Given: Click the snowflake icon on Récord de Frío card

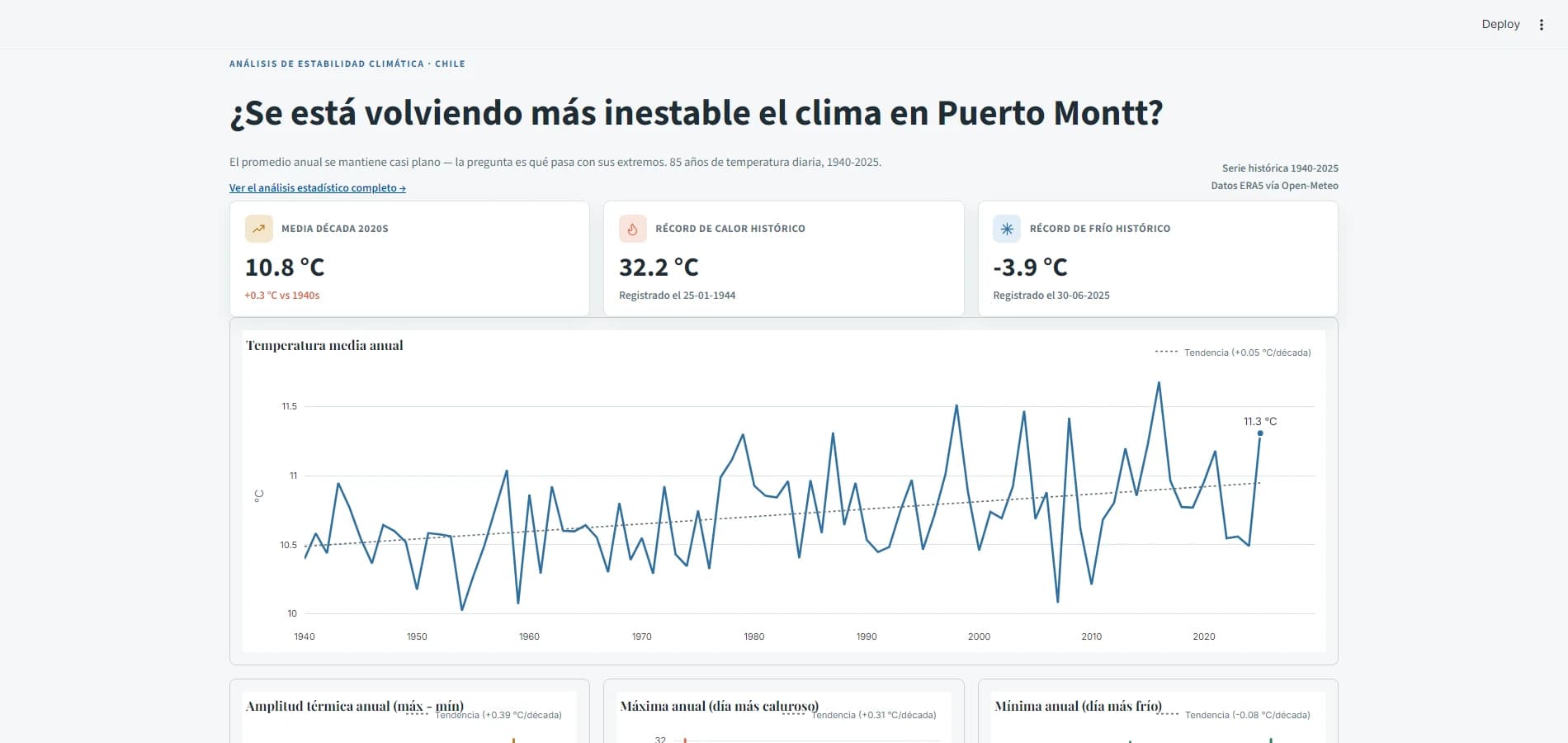Looking at the screenshot, I should tap(1007, 229).
